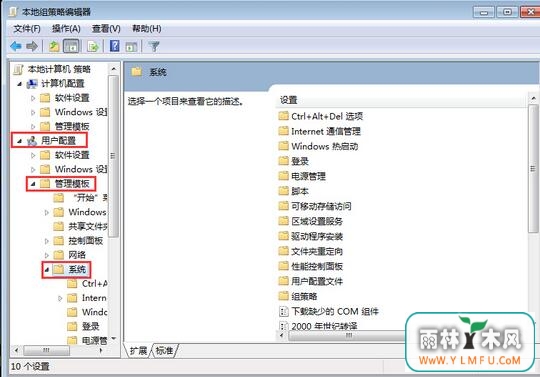Screen dimensions: 540x377
Task: Switch to the 扩展 tab
Action: [x=138, y=350]
